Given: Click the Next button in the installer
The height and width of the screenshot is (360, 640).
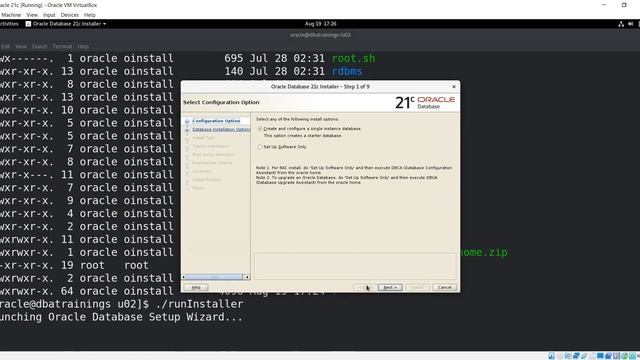Looking at the screenshot, I should (390, 287).
